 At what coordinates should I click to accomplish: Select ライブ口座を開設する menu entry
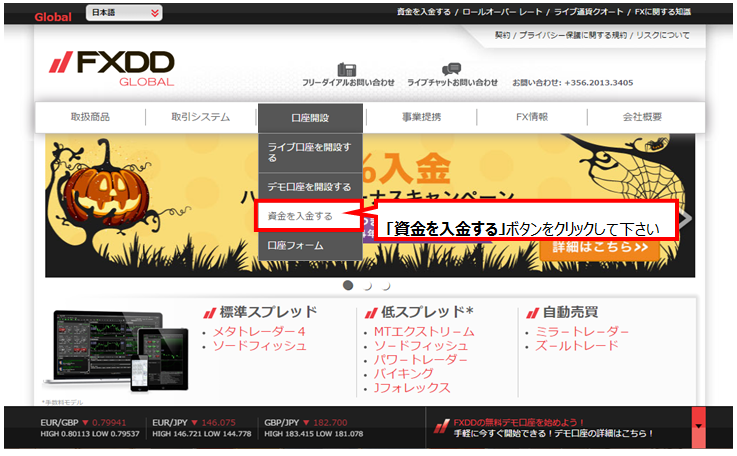tap(308, 152)
